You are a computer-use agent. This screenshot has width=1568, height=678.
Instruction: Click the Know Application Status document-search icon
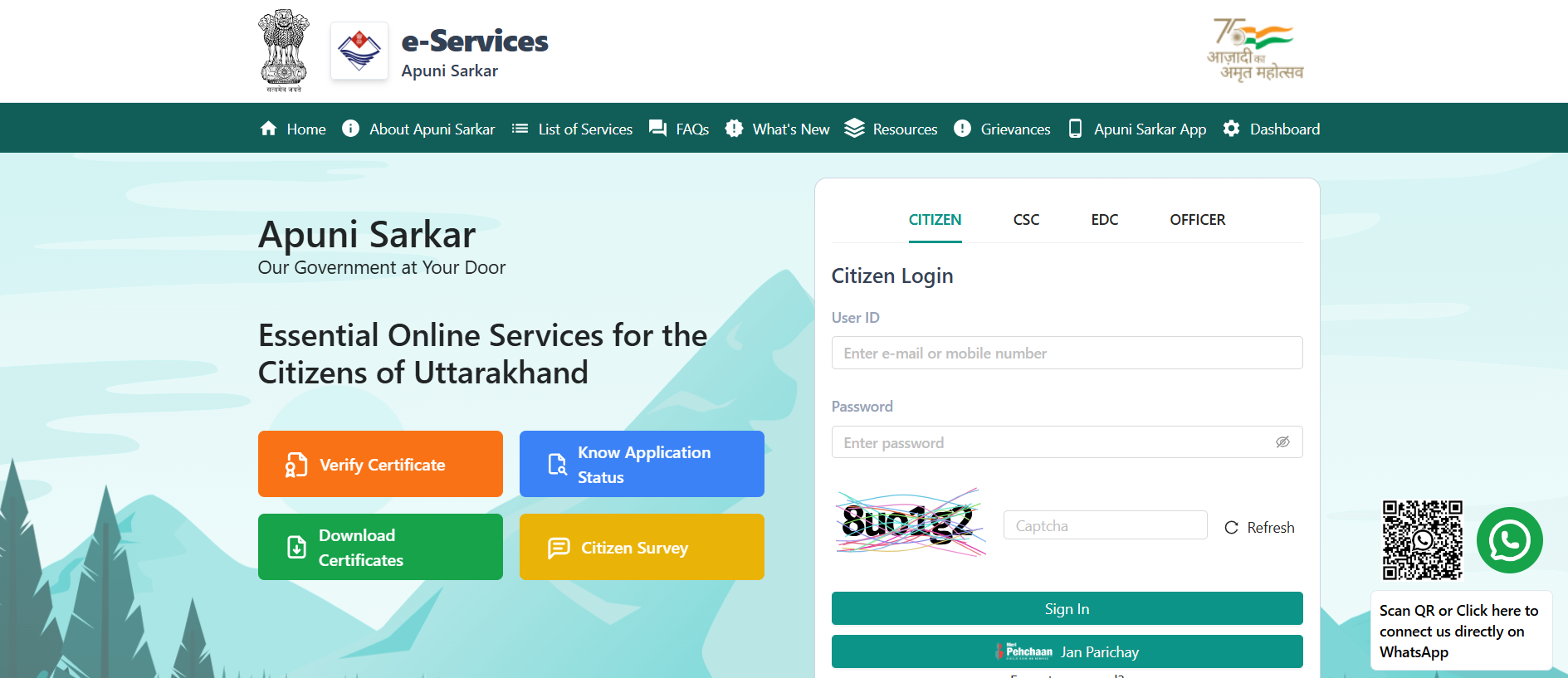pyautogui.click(x=557, y=464)
